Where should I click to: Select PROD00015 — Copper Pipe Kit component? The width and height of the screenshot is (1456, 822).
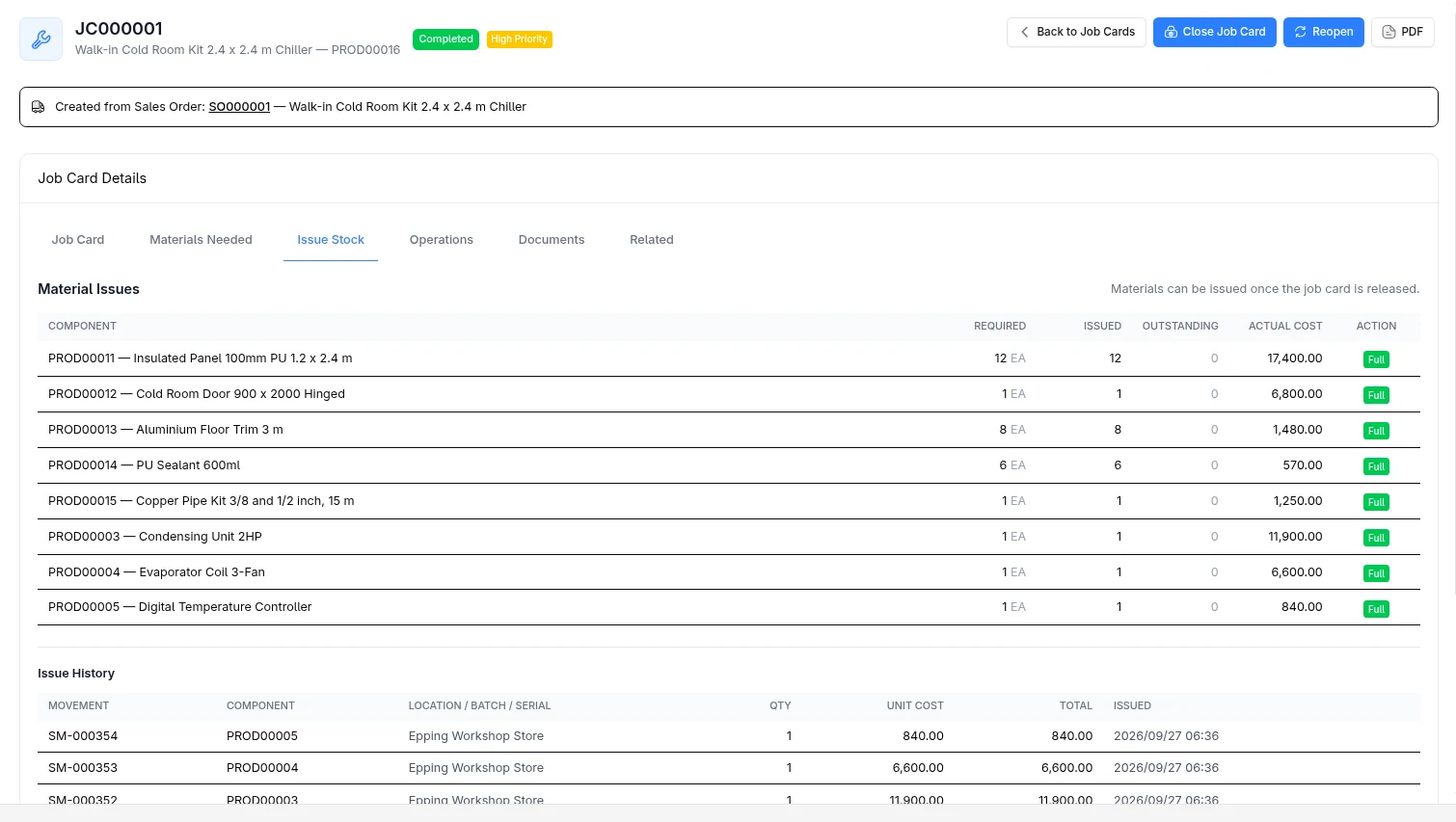pyautogui.click(x=202, y=501)
